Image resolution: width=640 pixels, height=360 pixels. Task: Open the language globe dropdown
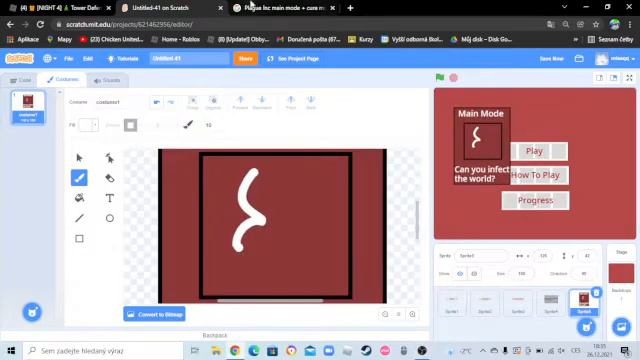(x=50, y=58)
